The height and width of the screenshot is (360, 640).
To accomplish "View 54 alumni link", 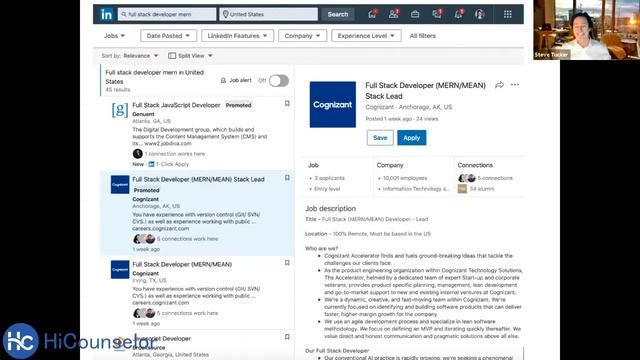I will (x=482, y=189).
